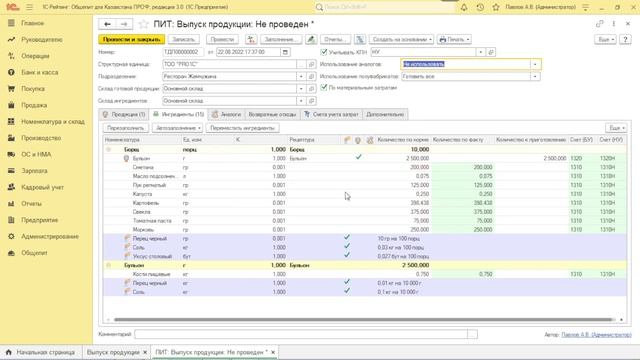Click the Записать button
Screen dimensions: 640x360
(x=184, y=39)
